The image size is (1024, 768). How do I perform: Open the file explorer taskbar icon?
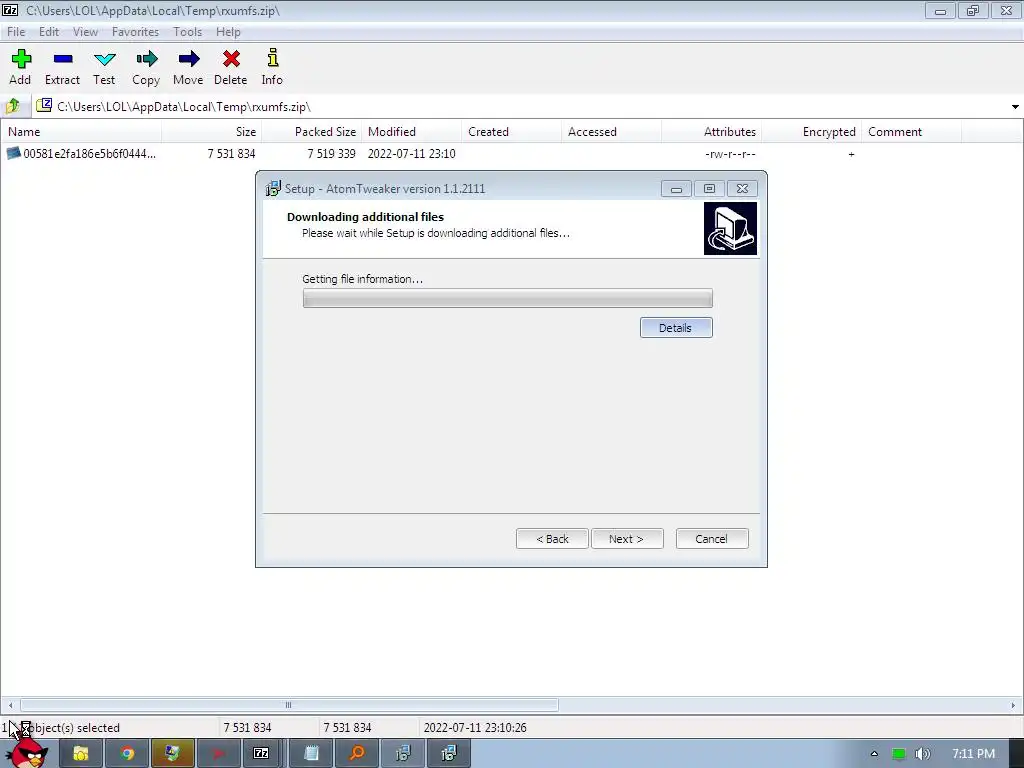[x=80, y=754]
